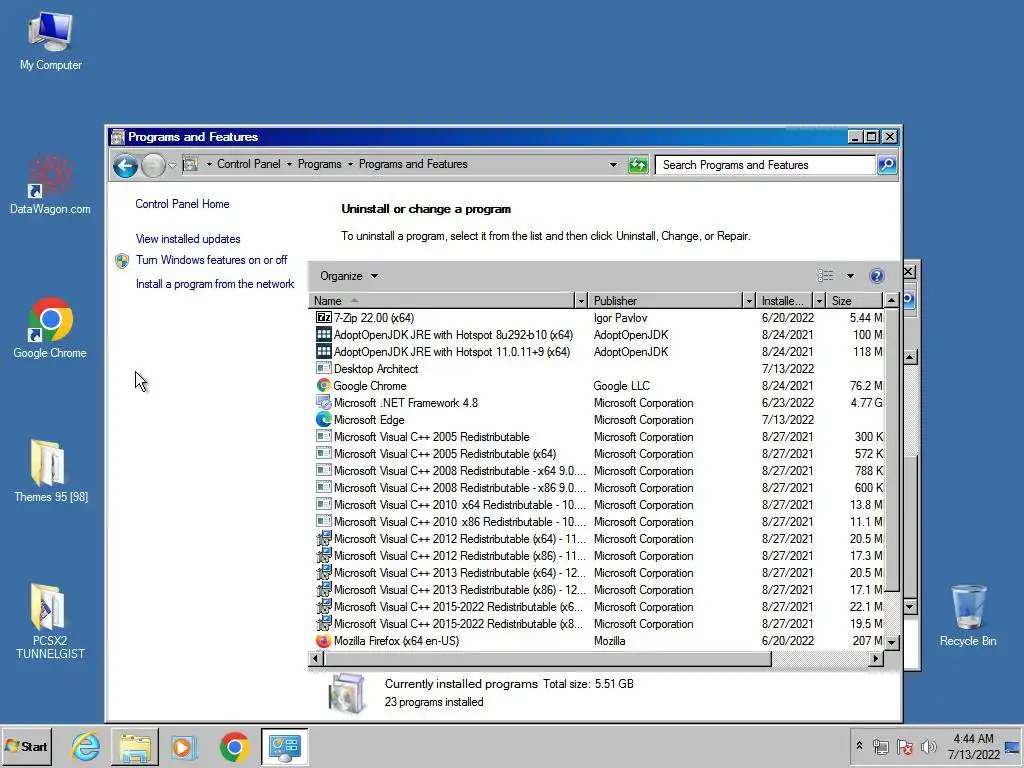This screenshot has width=1024, height=768.
Task: Click the horizontal scrollbar left arrow
Action: pyautogui.click(x=315, y=658)
